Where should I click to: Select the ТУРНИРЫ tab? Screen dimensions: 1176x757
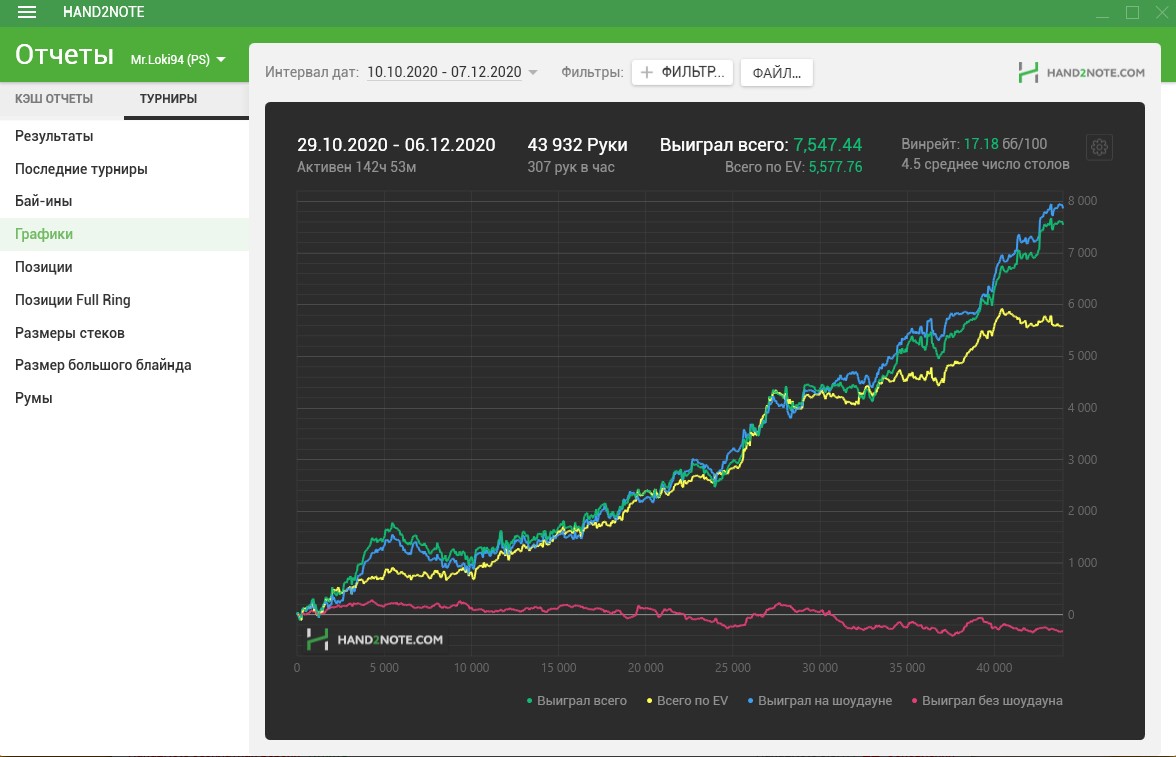(168, 98)
